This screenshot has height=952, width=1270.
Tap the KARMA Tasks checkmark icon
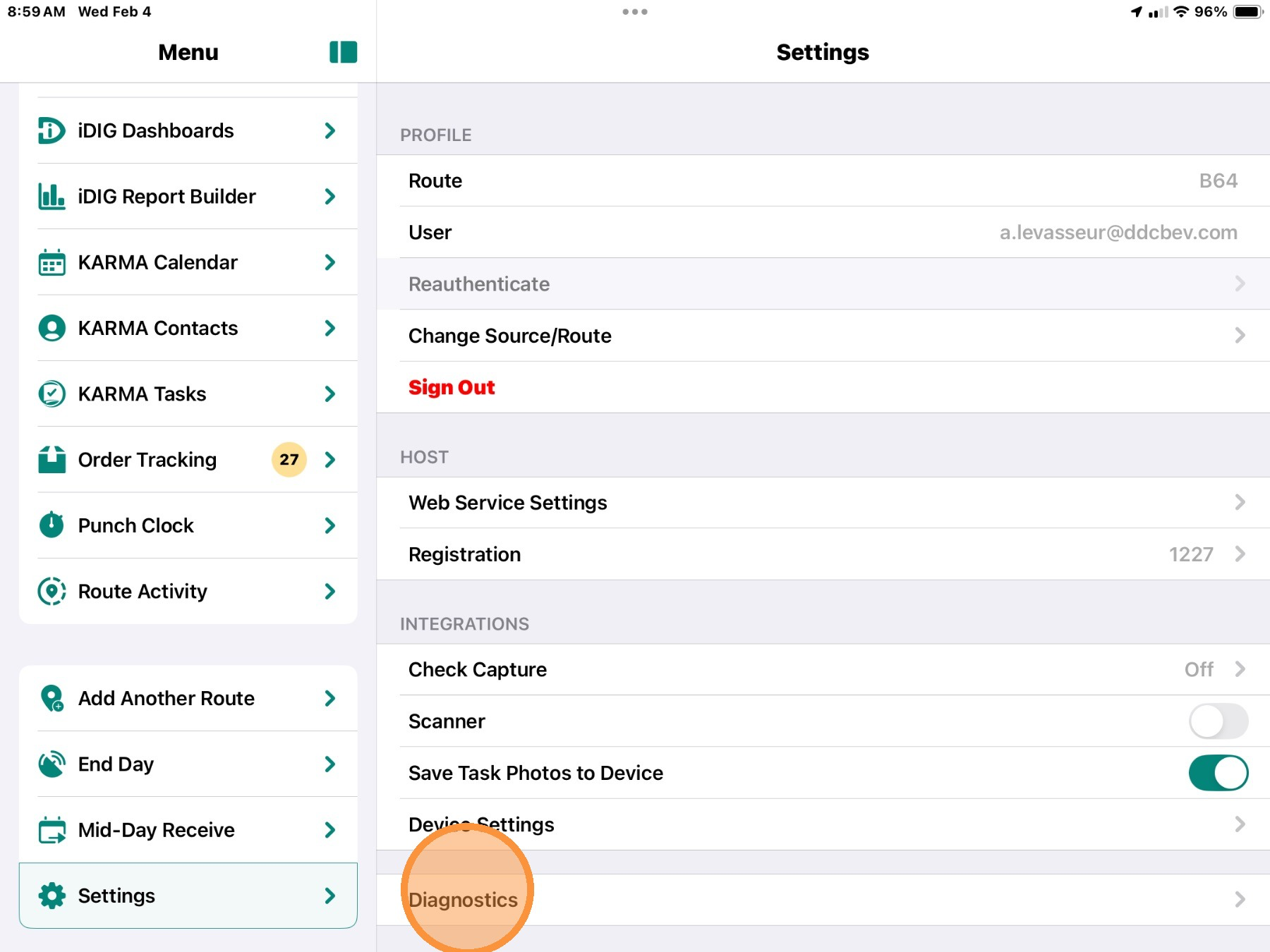pyautogui.click(x=52, y=393)
